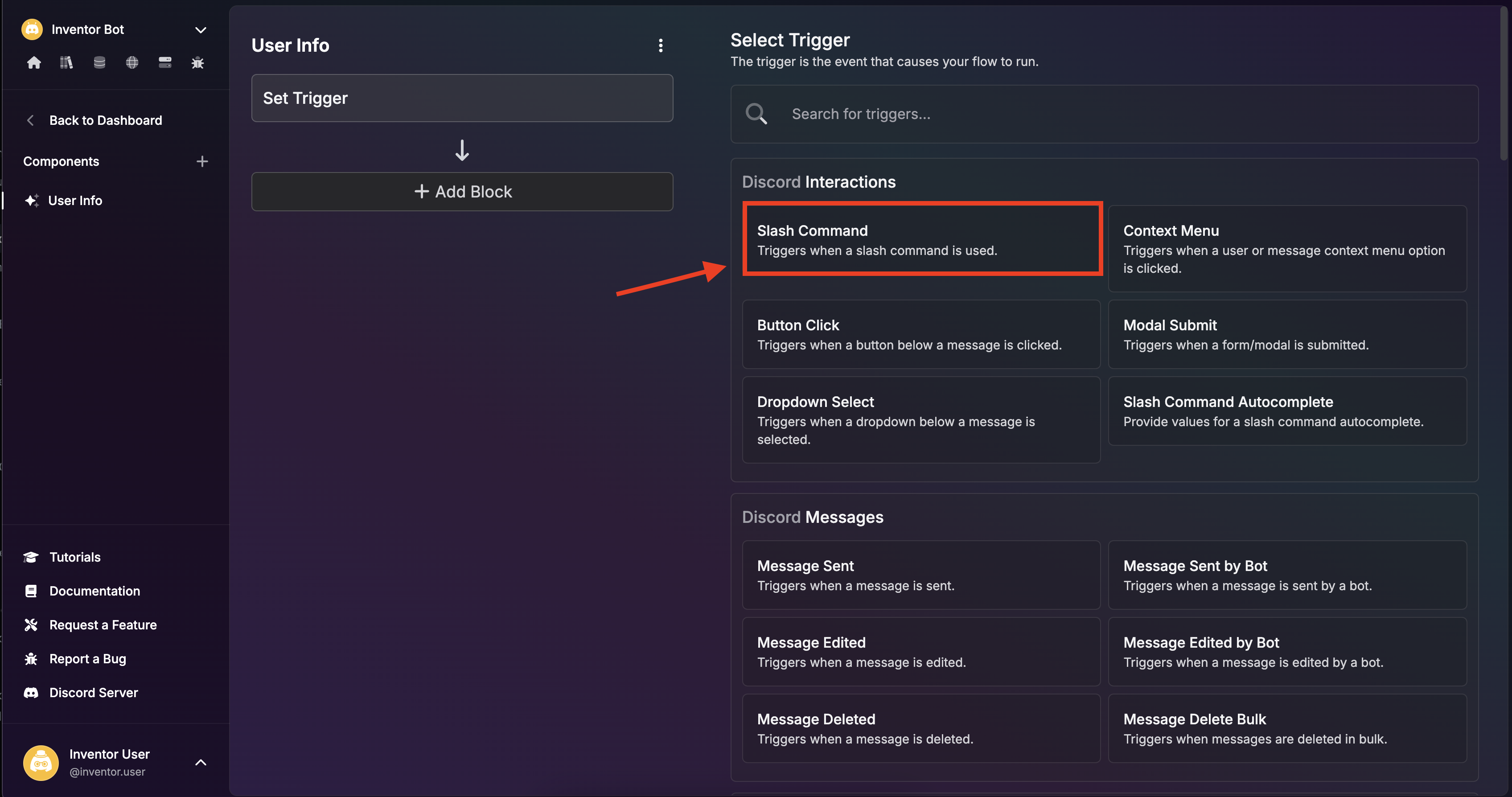Select the Slash Command Autocomplete trigger
1512x797 pixels.
tap(1287, 411)
